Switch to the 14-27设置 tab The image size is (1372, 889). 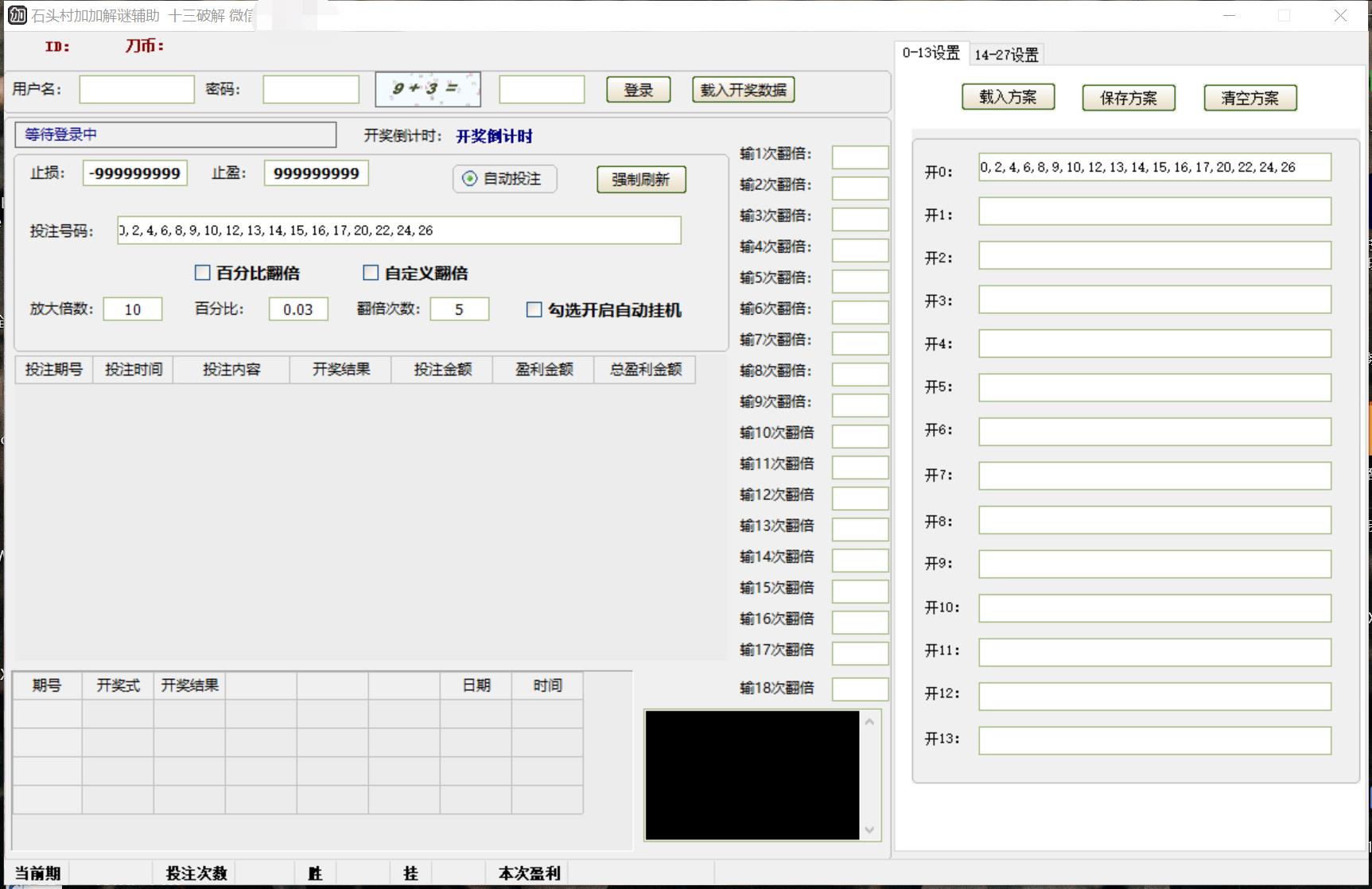1005,53
